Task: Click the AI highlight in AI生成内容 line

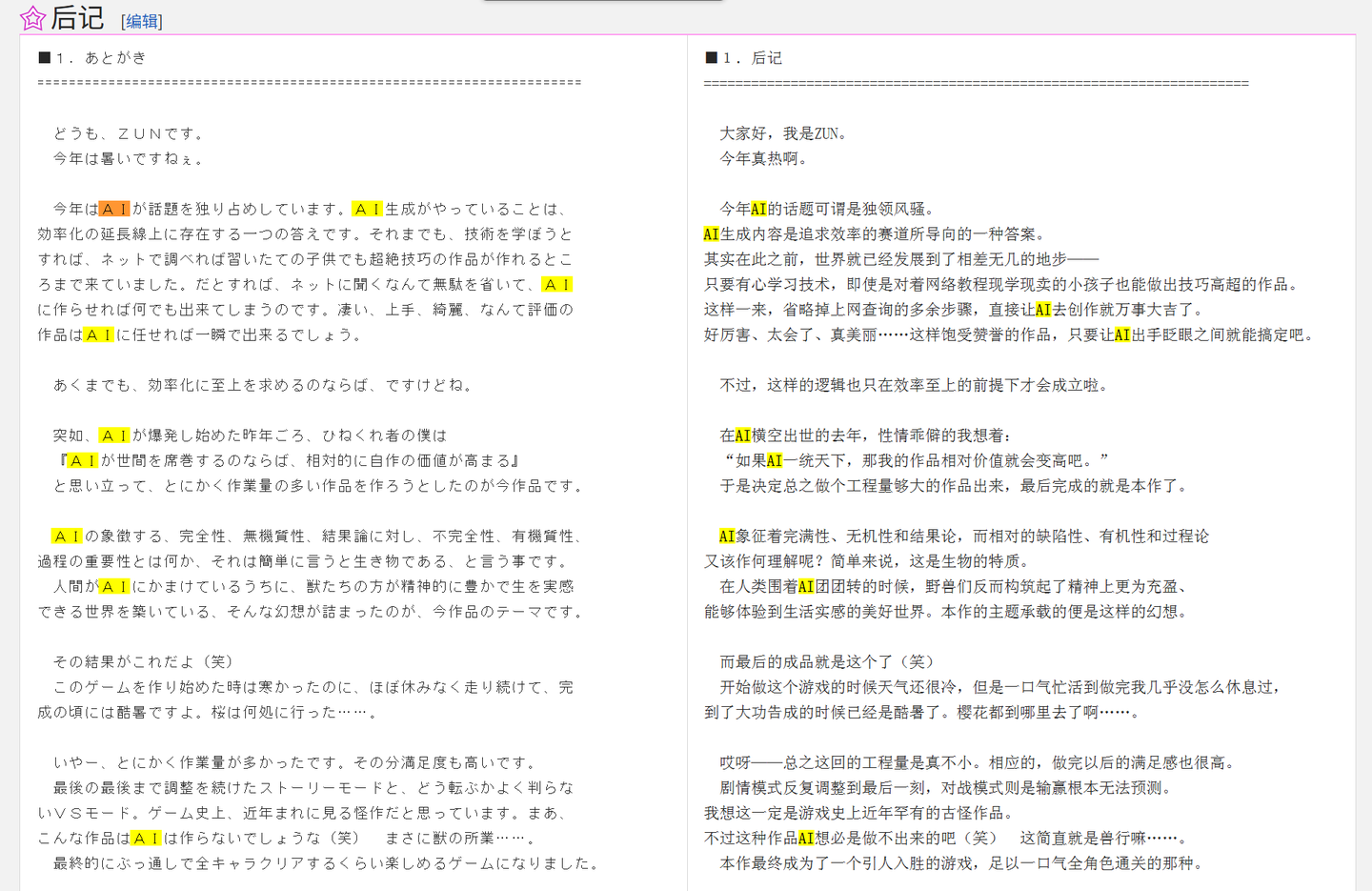Action: (x=712, y=233)
